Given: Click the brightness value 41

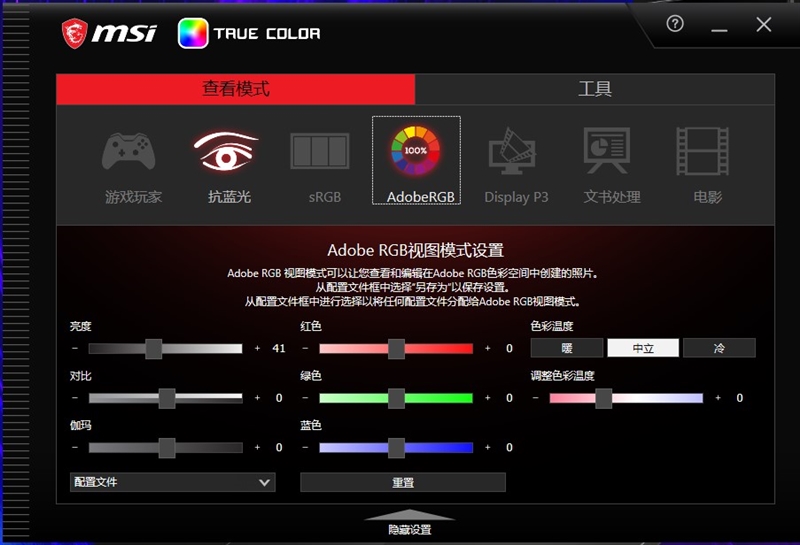Looking at the screenshot, I should (279, 349).
